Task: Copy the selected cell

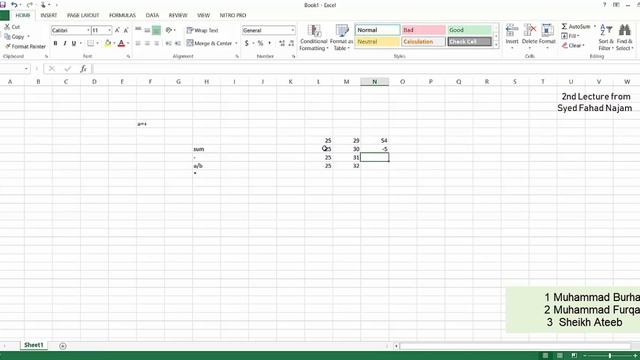Action: click(14, 36)
